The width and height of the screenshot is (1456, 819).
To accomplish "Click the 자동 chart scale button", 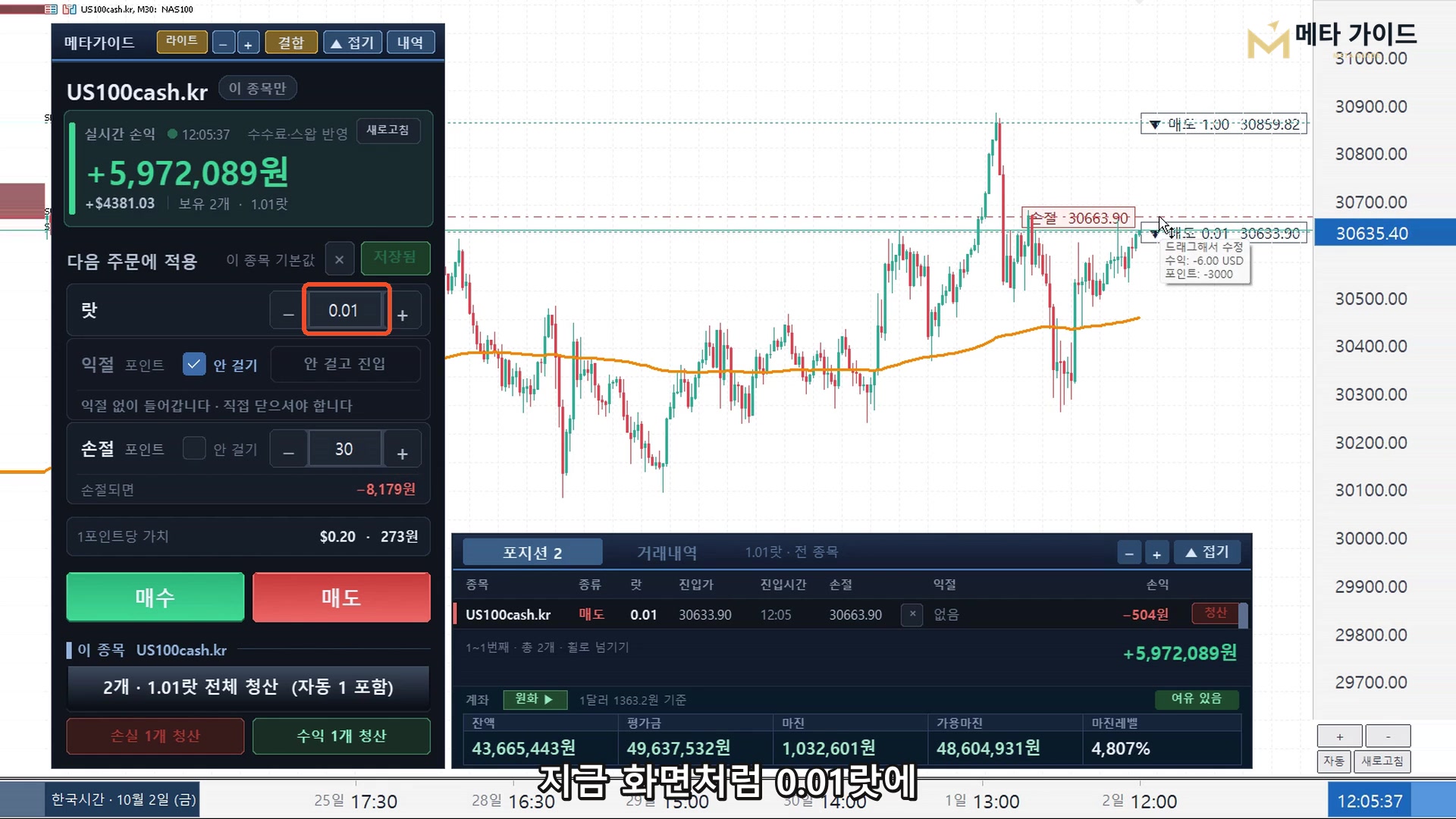I will 1334,761.
